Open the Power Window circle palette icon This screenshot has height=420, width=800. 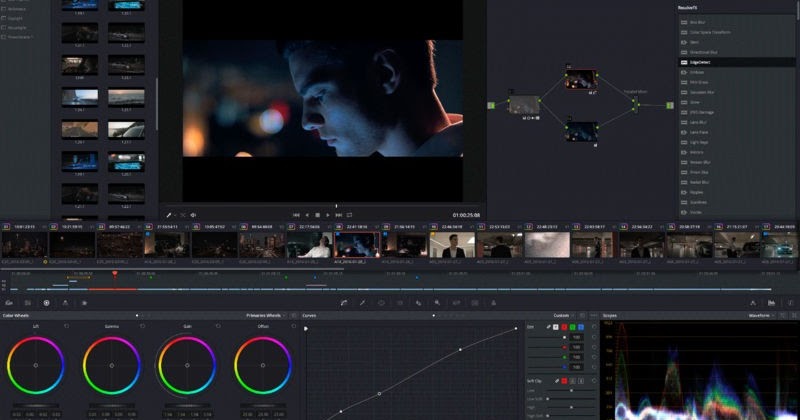[x=381, y=303]
